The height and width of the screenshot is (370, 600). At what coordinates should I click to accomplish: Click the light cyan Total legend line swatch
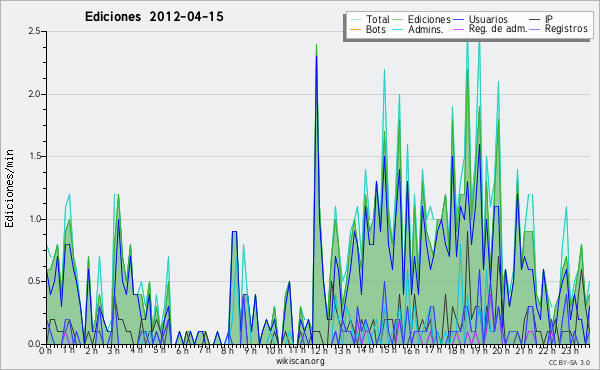pos(355,20)
